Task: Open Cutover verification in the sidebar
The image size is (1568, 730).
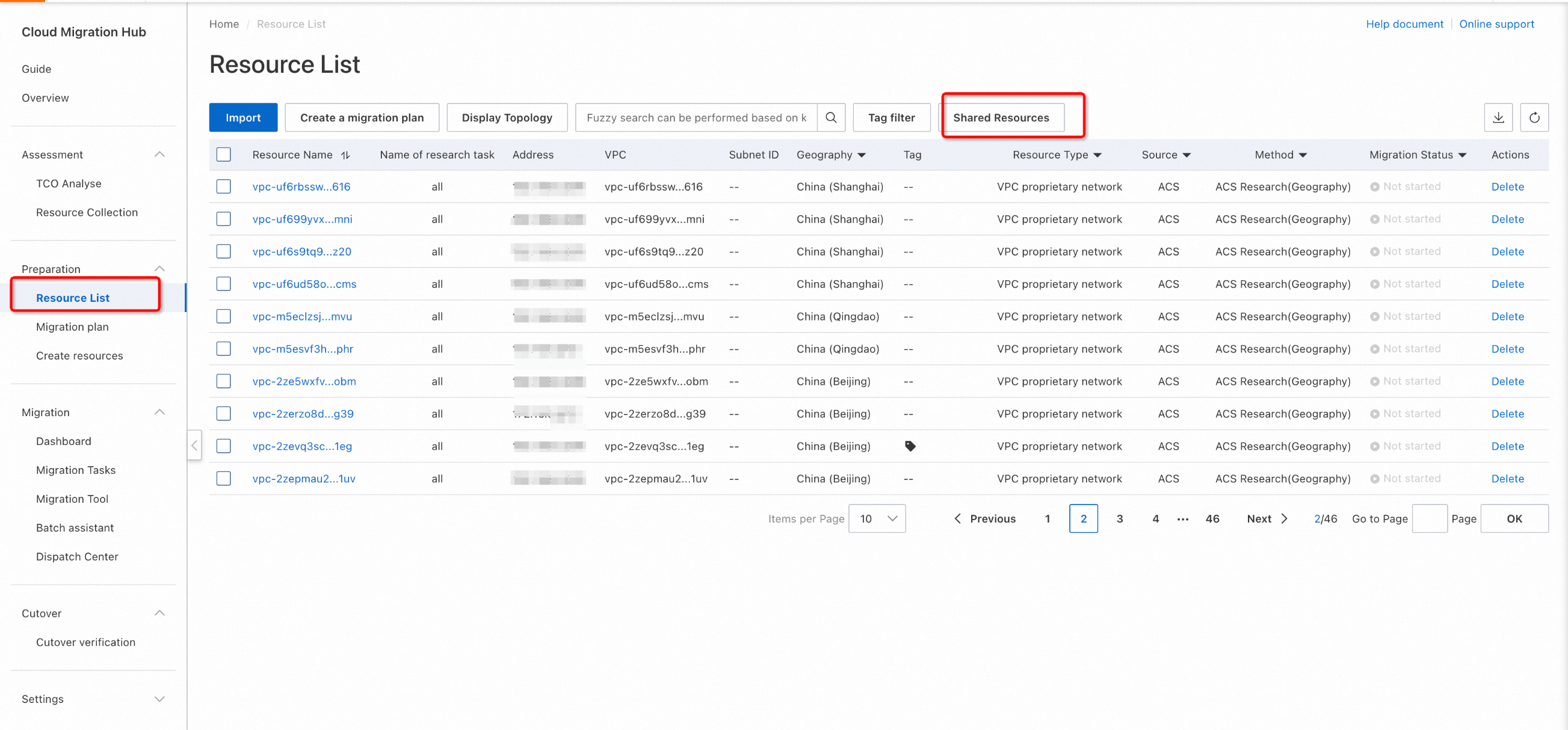Action: (x=85, y=642)
